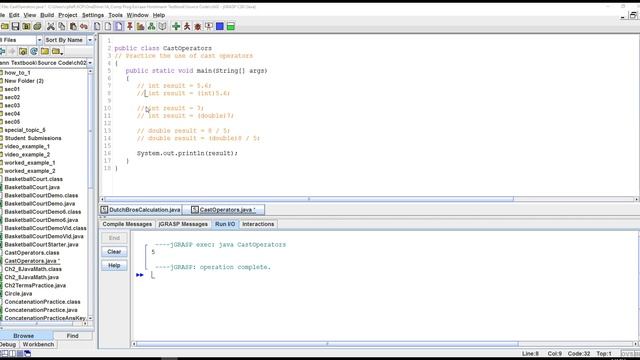Screen dimensions: 640x360
Task: Click the folder options icon with arrow
Action: point(57,51)
